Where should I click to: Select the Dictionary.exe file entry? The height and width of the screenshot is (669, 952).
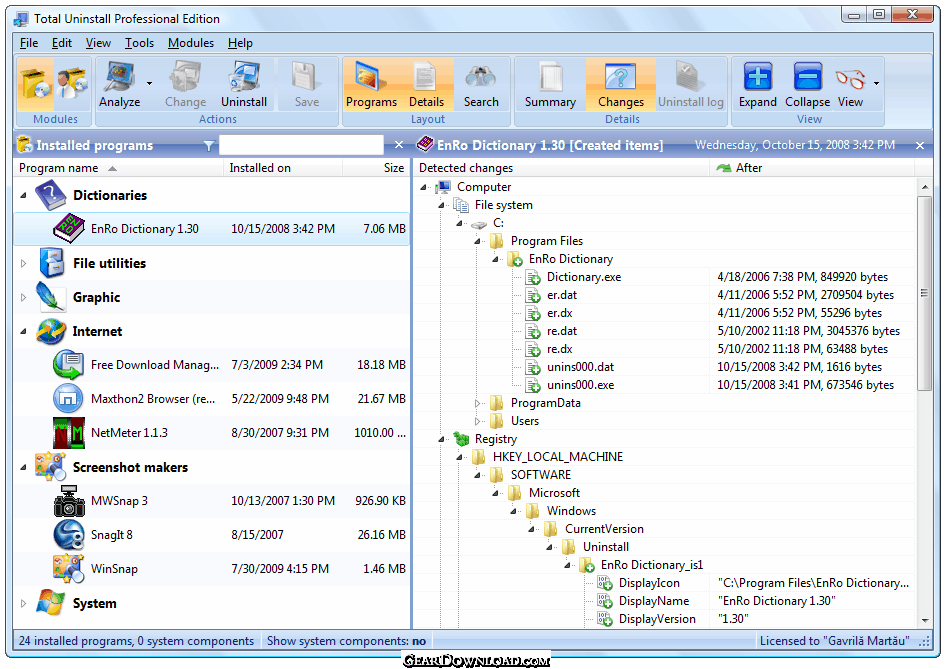click(x=583, y=277)
